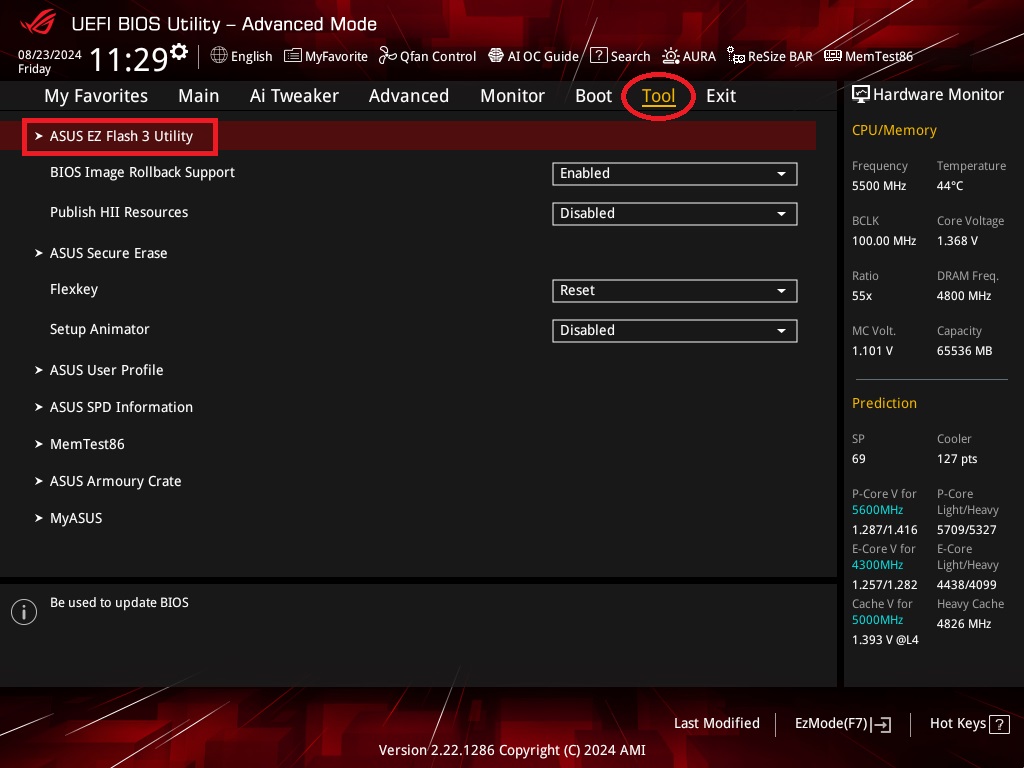Click the 5600MHz P-Core prediction value

(x=877, y=510)
